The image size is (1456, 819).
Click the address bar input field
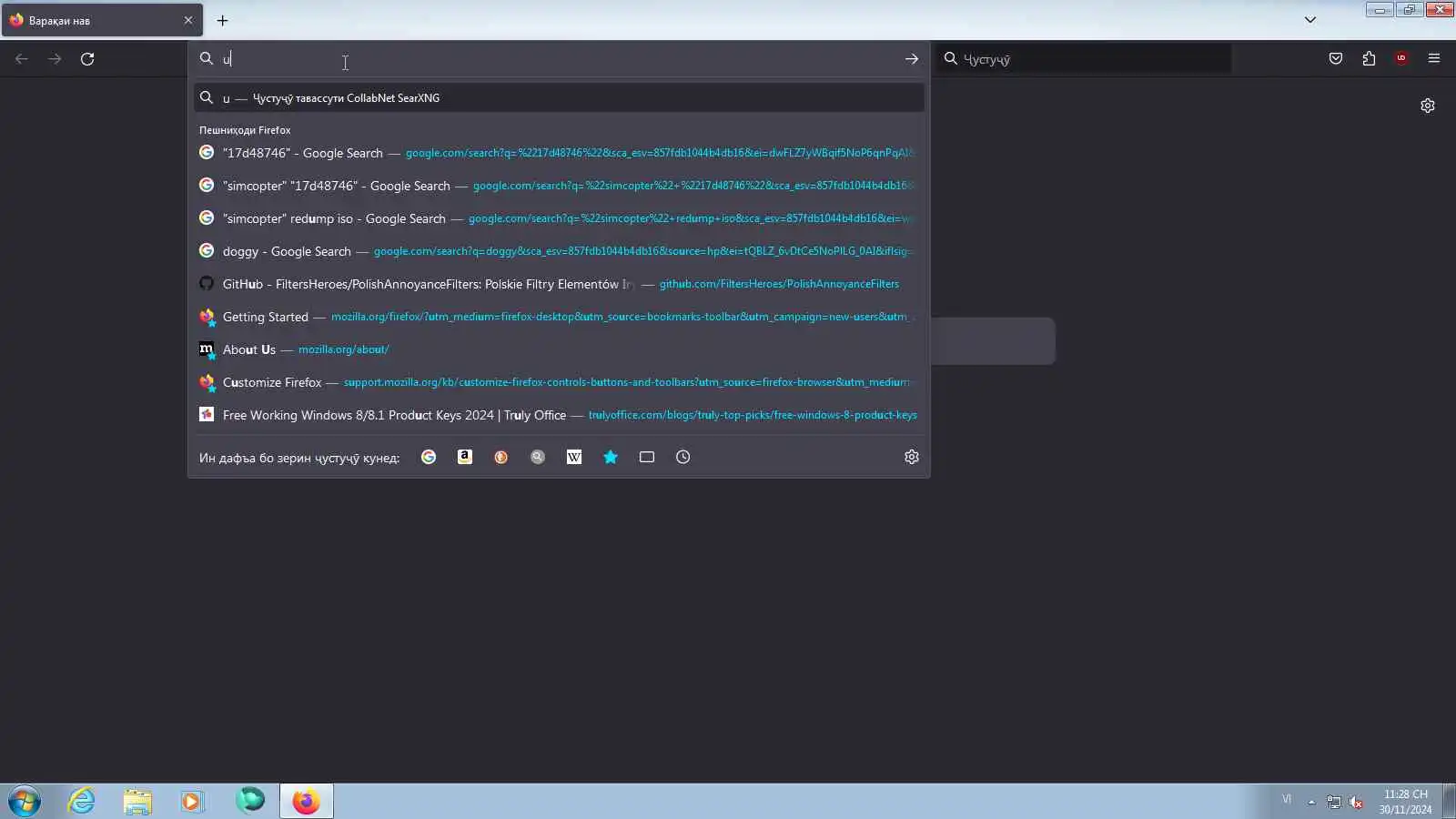point(557,59)
